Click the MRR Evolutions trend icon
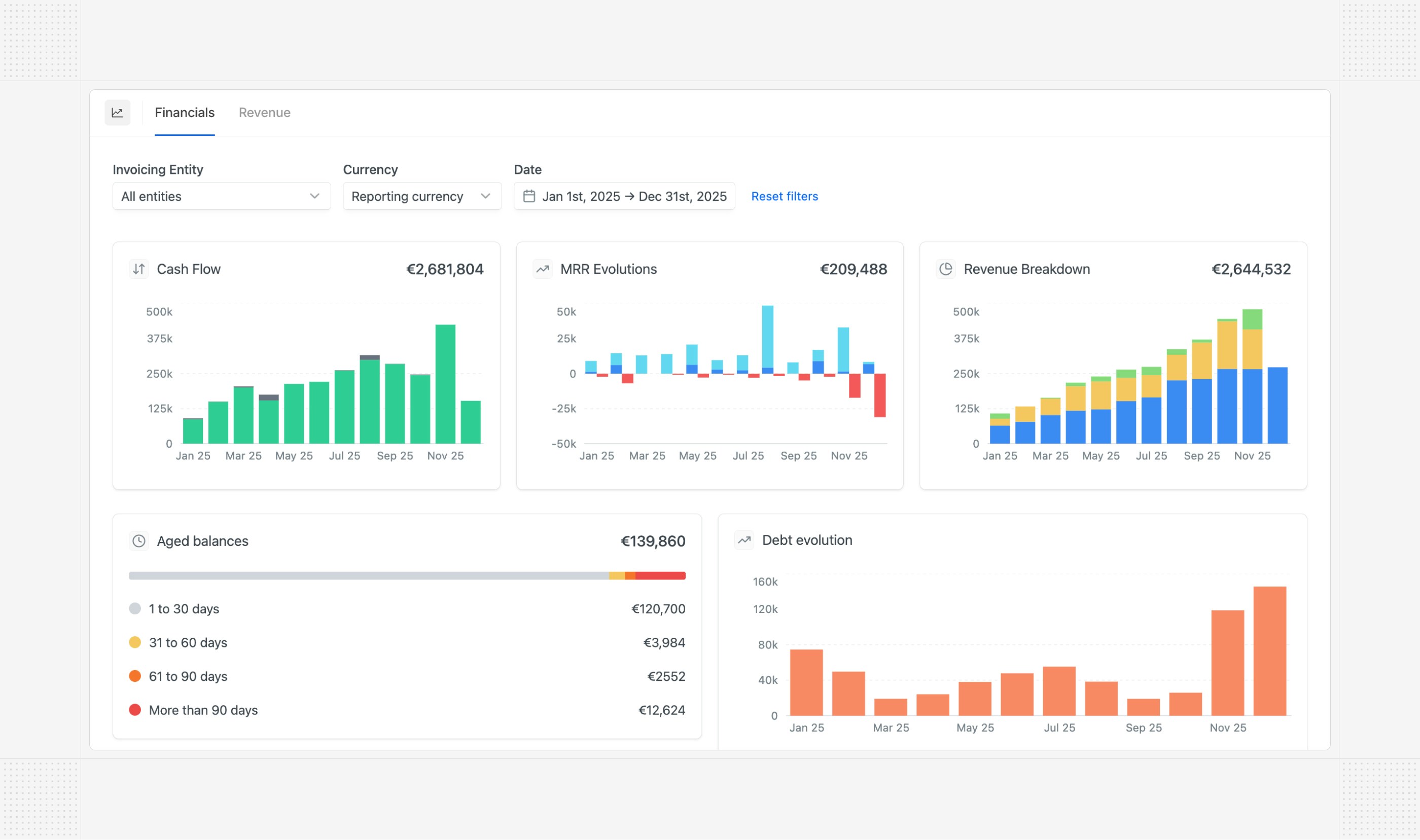This screenshot has width=1420, height=840. pyautogui.click(x=543, y=269)
